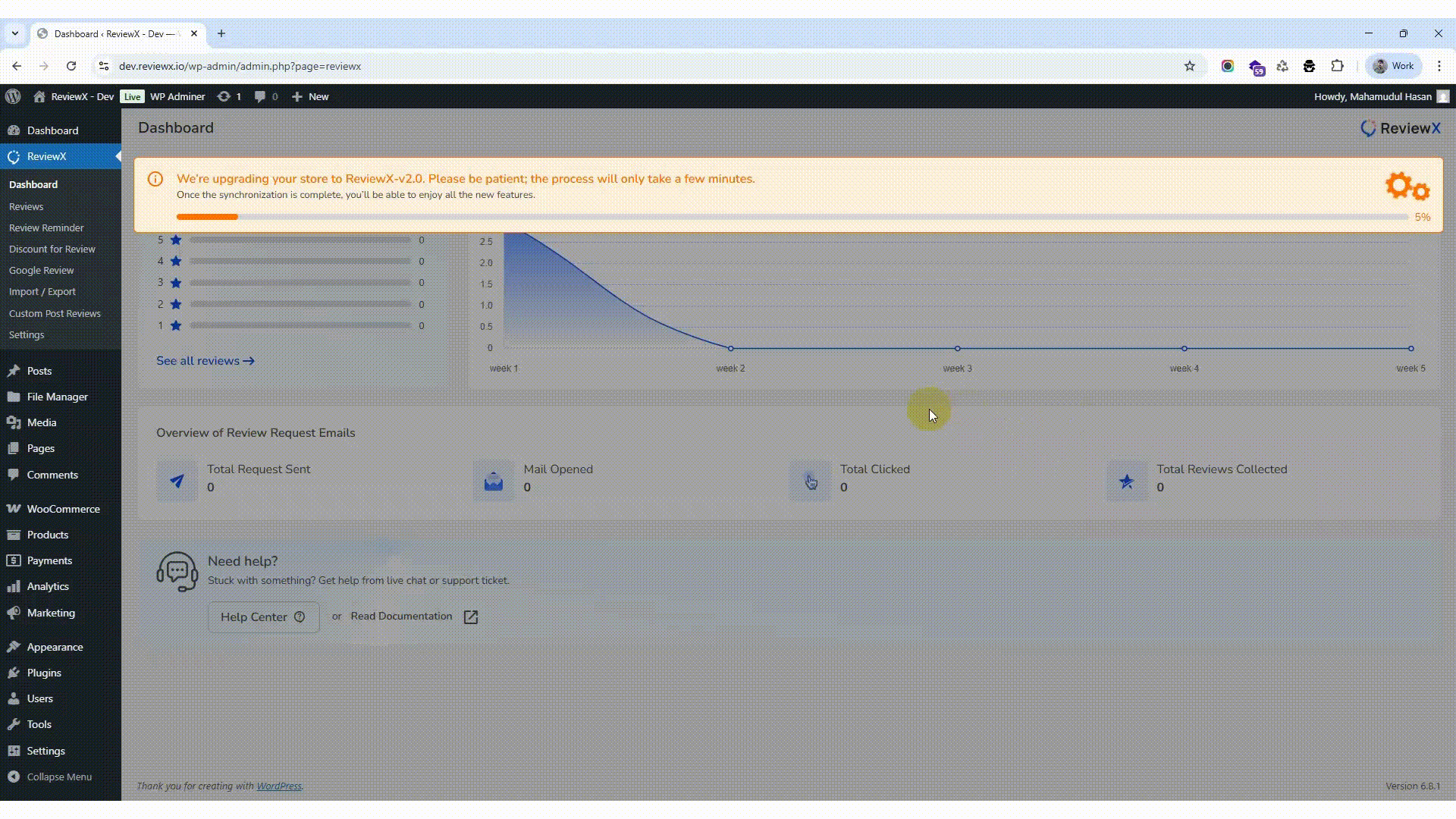Open ReviewX Settings submenu item
The height and width of the screenshot is (819, 1456).
(27, 334)
